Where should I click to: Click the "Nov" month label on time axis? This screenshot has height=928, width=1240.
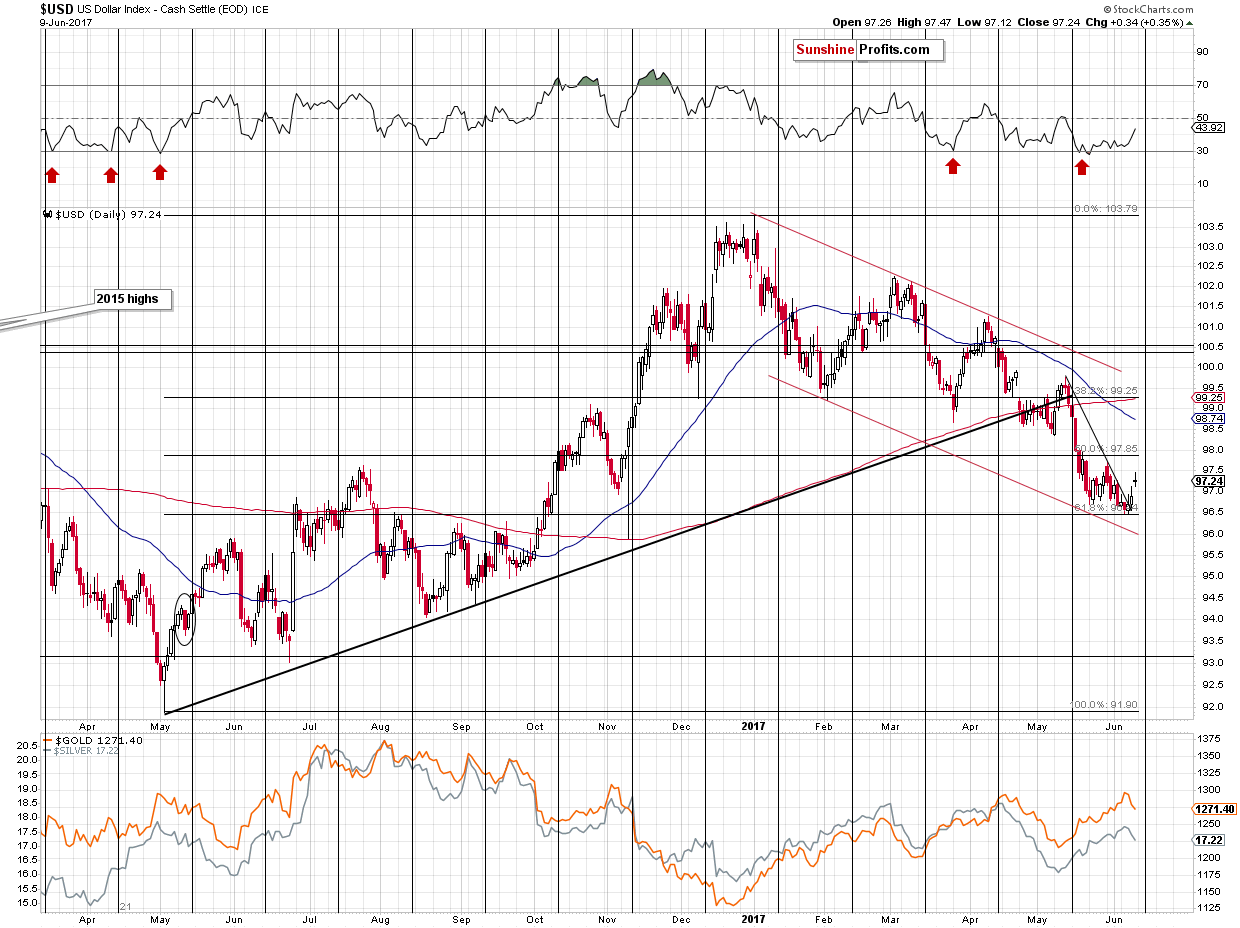click(607, 726)
